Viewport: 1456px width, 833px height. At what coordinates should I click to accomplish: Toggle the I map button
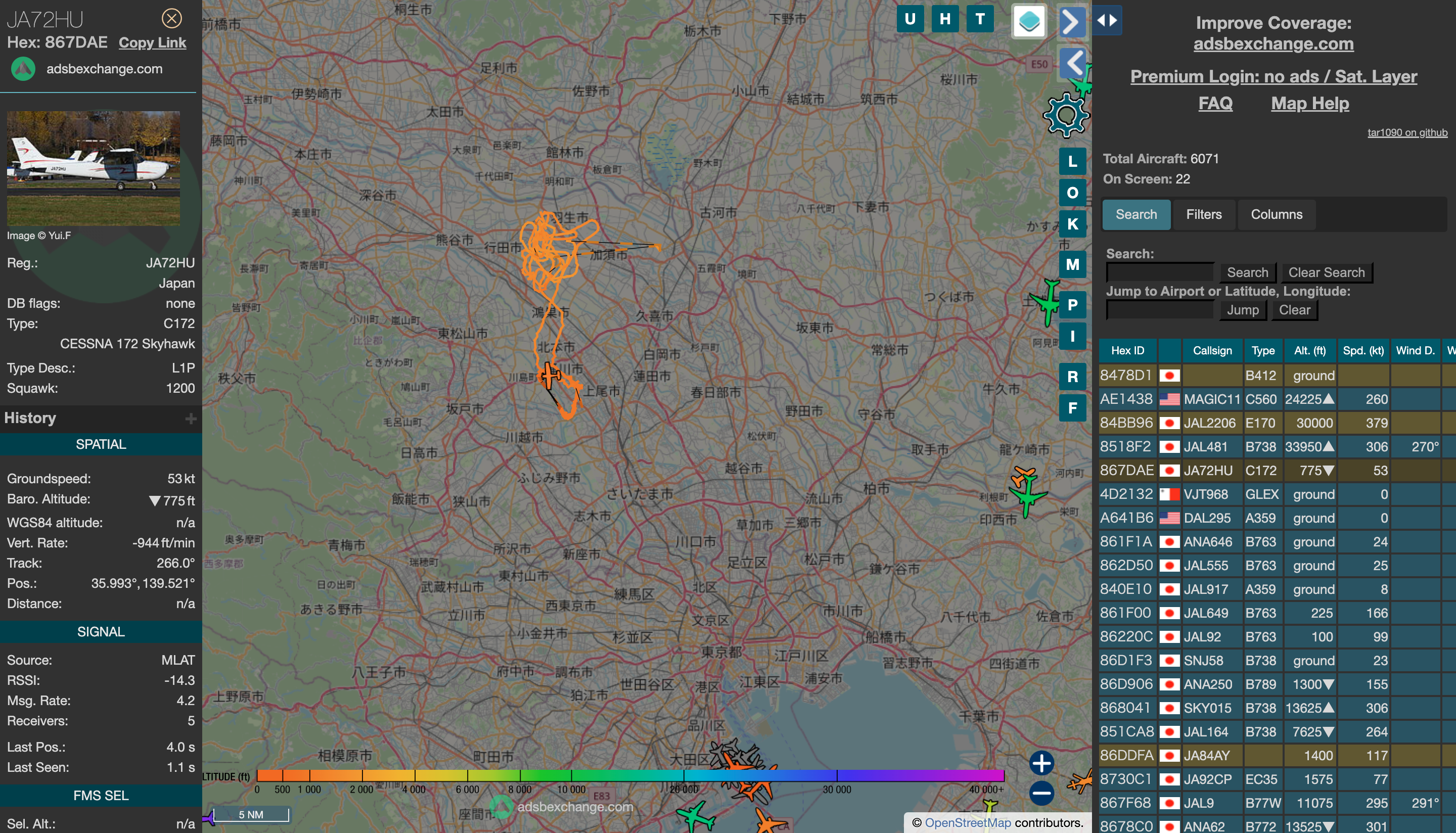tap(1072, 336)
